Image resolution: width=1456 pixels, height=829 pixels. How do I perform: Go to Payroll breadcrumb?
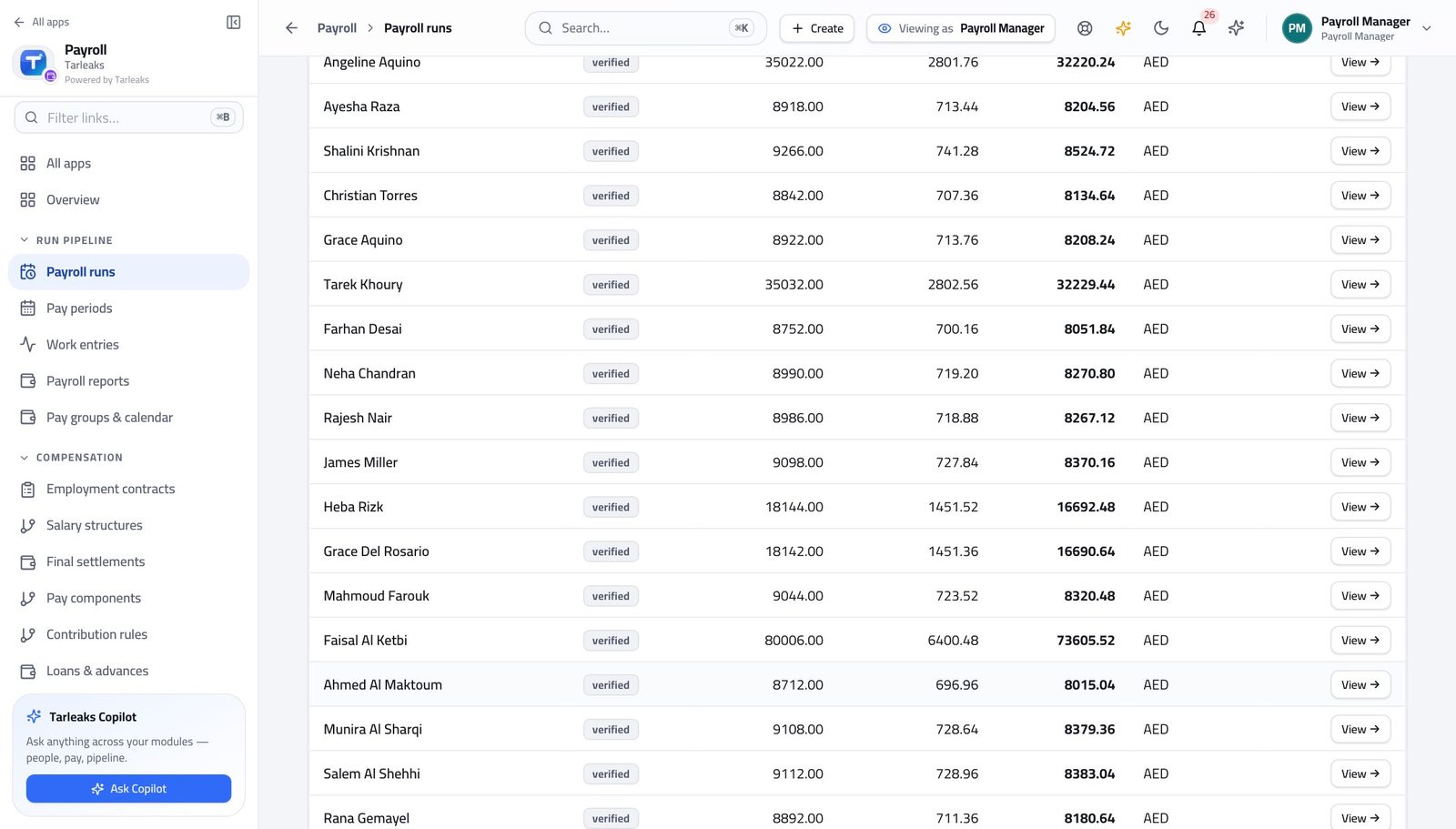pos(337,28)
